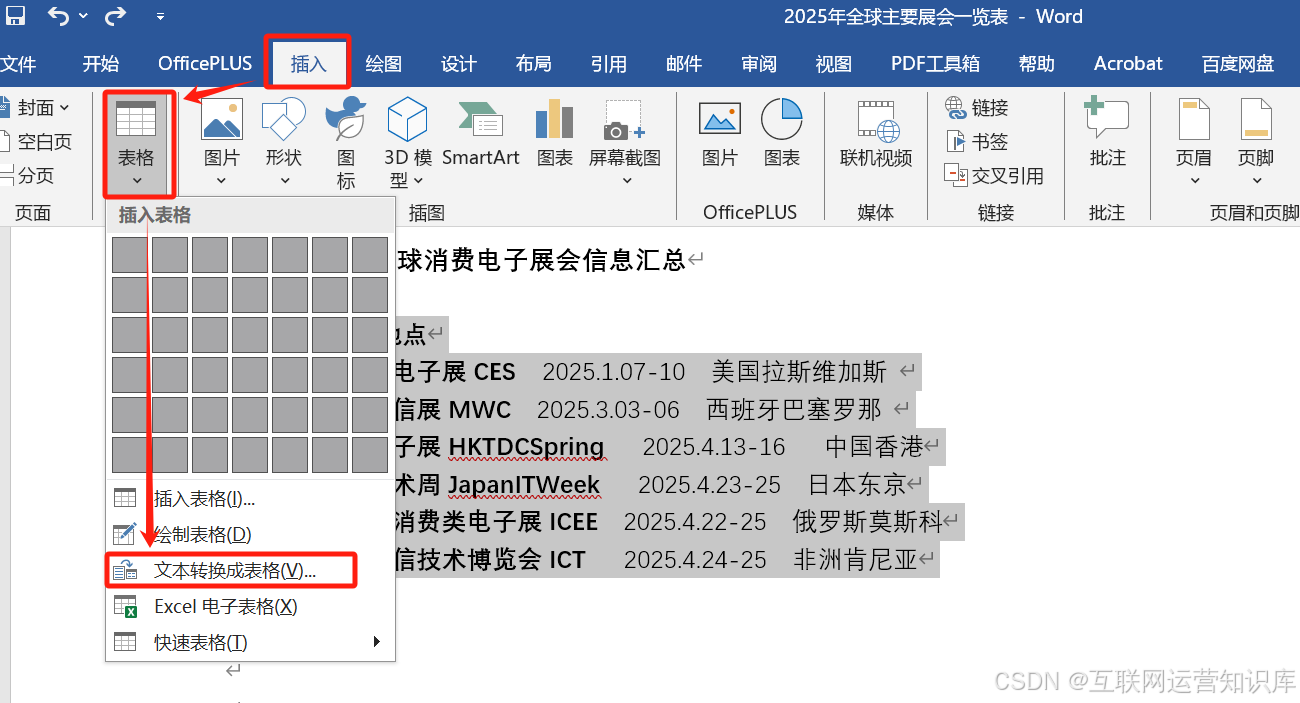1300x703 pixels.
Task: Select the 插入 ribbon tab
Action: coord(308,64)
